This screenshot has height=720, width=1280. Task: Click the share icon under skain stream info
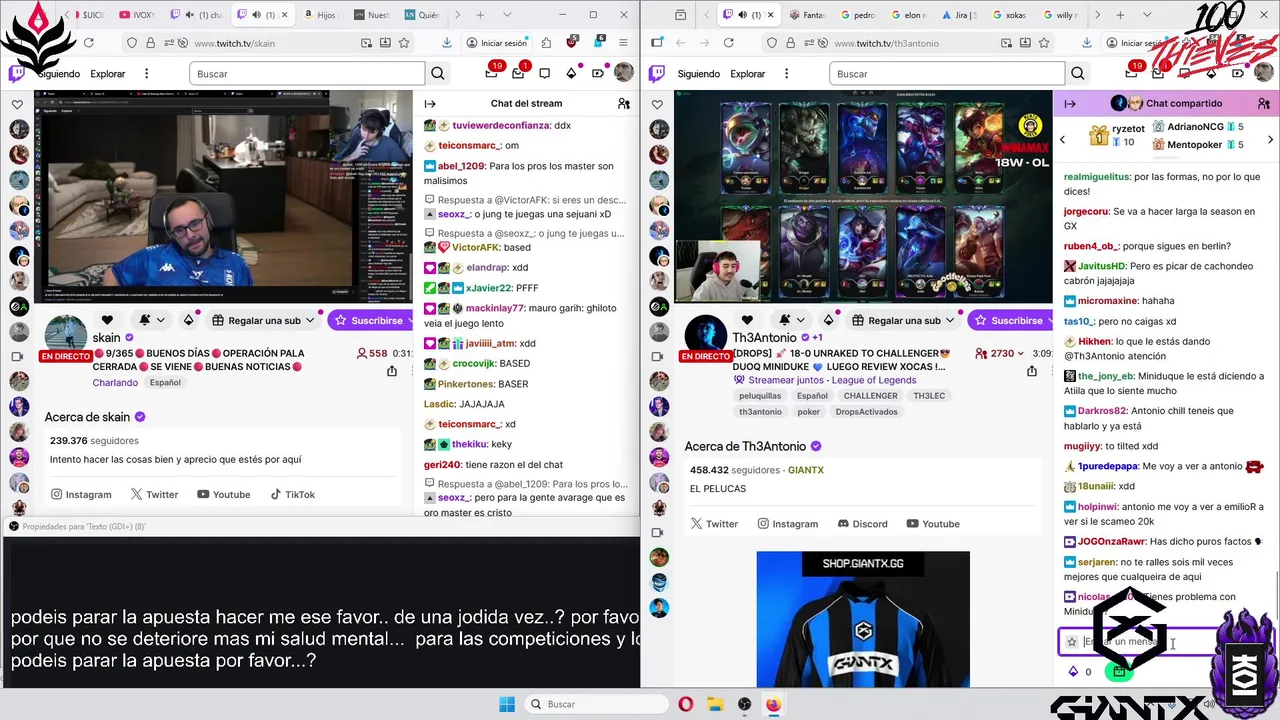point(392,371)
